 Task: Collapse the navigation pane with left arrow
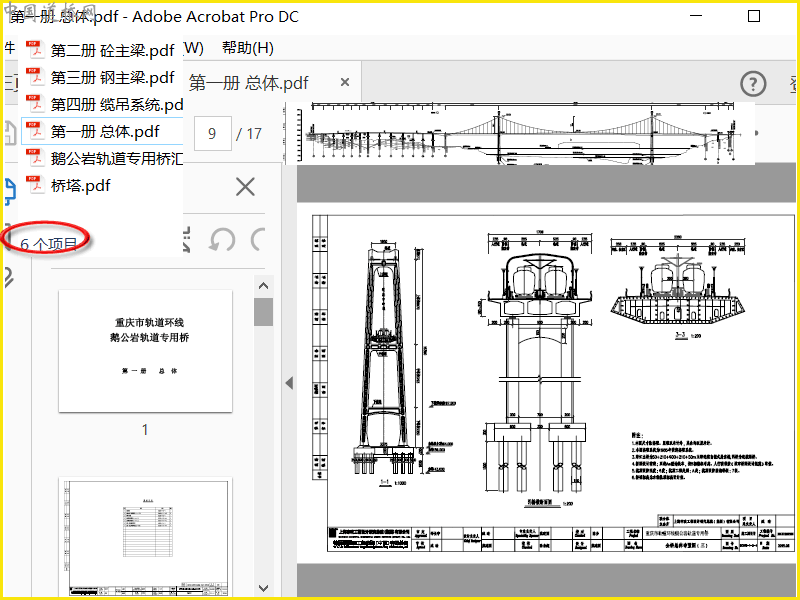289,383
